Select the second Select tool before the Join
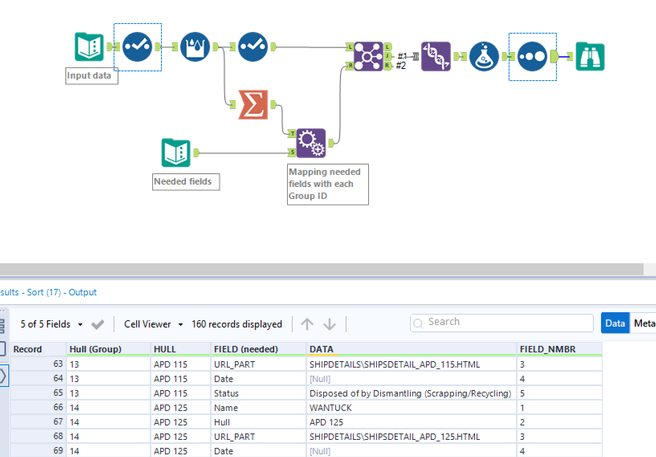The width and height of the screenshot is (656, 457). click(x=253, y=47)
